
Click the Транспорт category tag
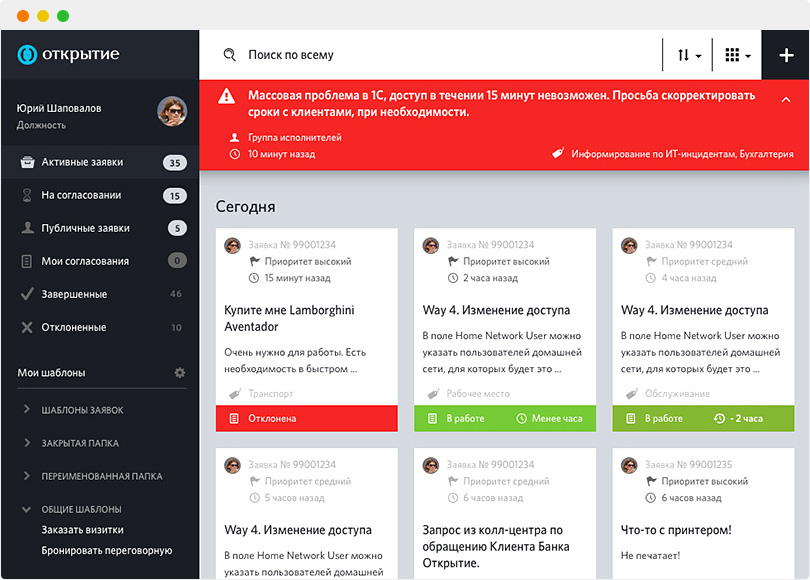point(271,394)
